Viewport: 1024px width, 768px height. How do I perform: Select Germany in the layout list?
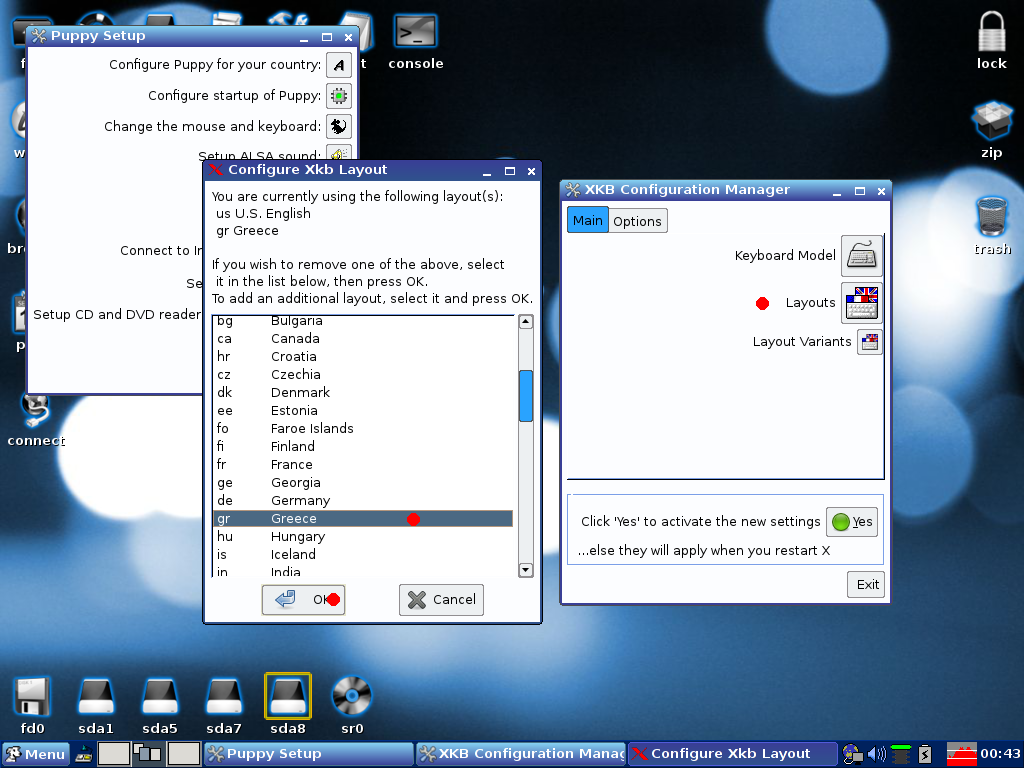363,501
